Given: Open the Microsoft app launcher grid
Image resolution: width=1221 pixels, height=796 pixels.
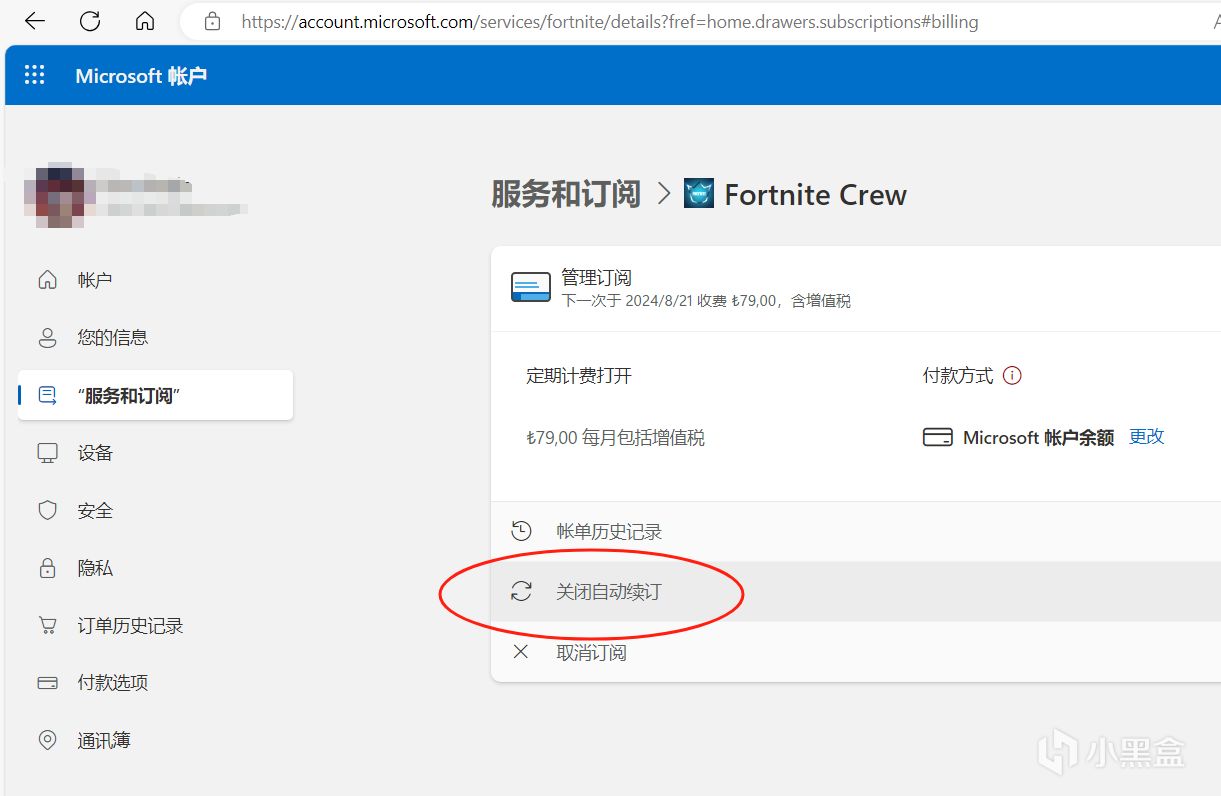Looking at the screenshot, I should tap(35, 75).
